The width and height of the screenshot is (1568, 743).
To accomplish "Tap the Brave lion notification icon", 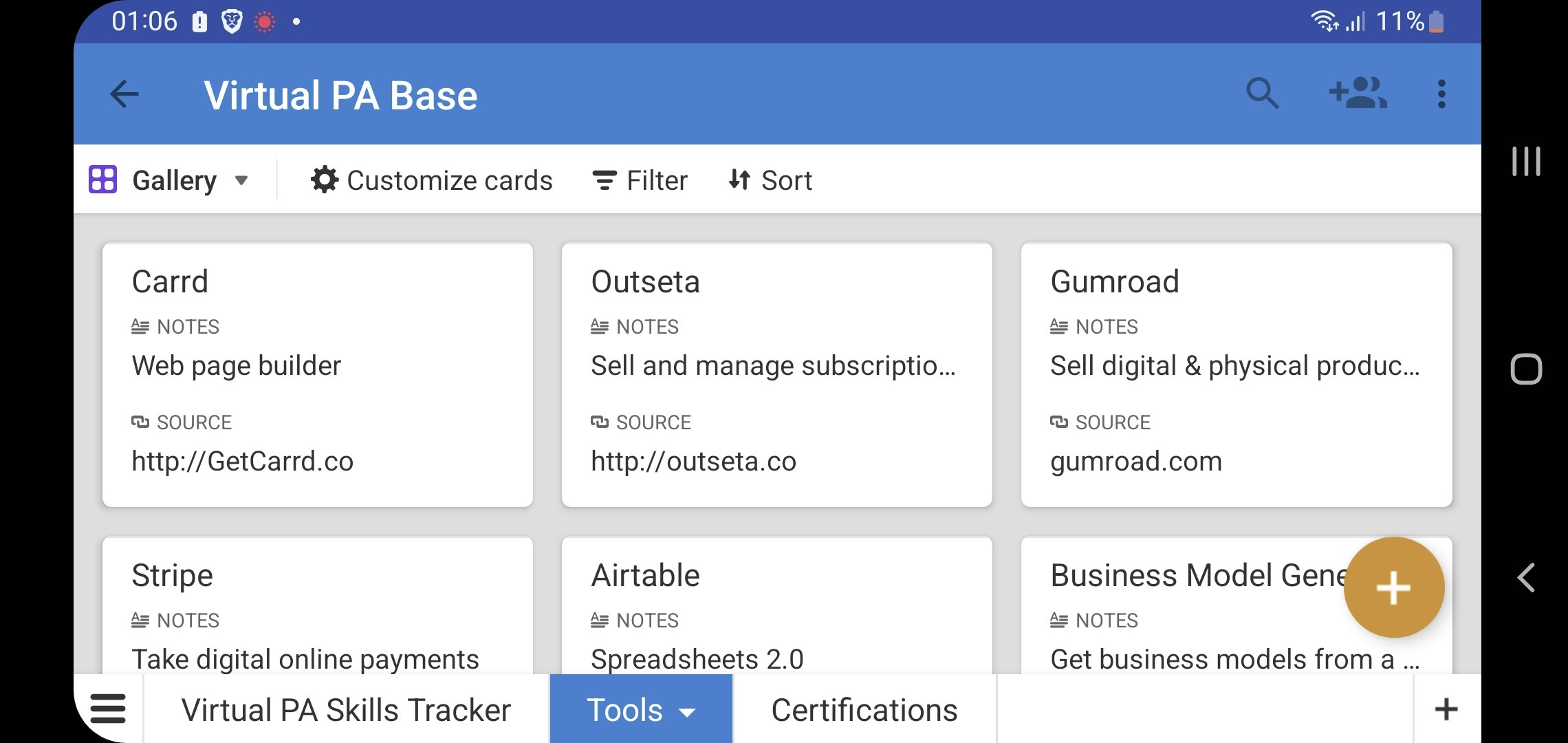I will (x=232, y=22).
